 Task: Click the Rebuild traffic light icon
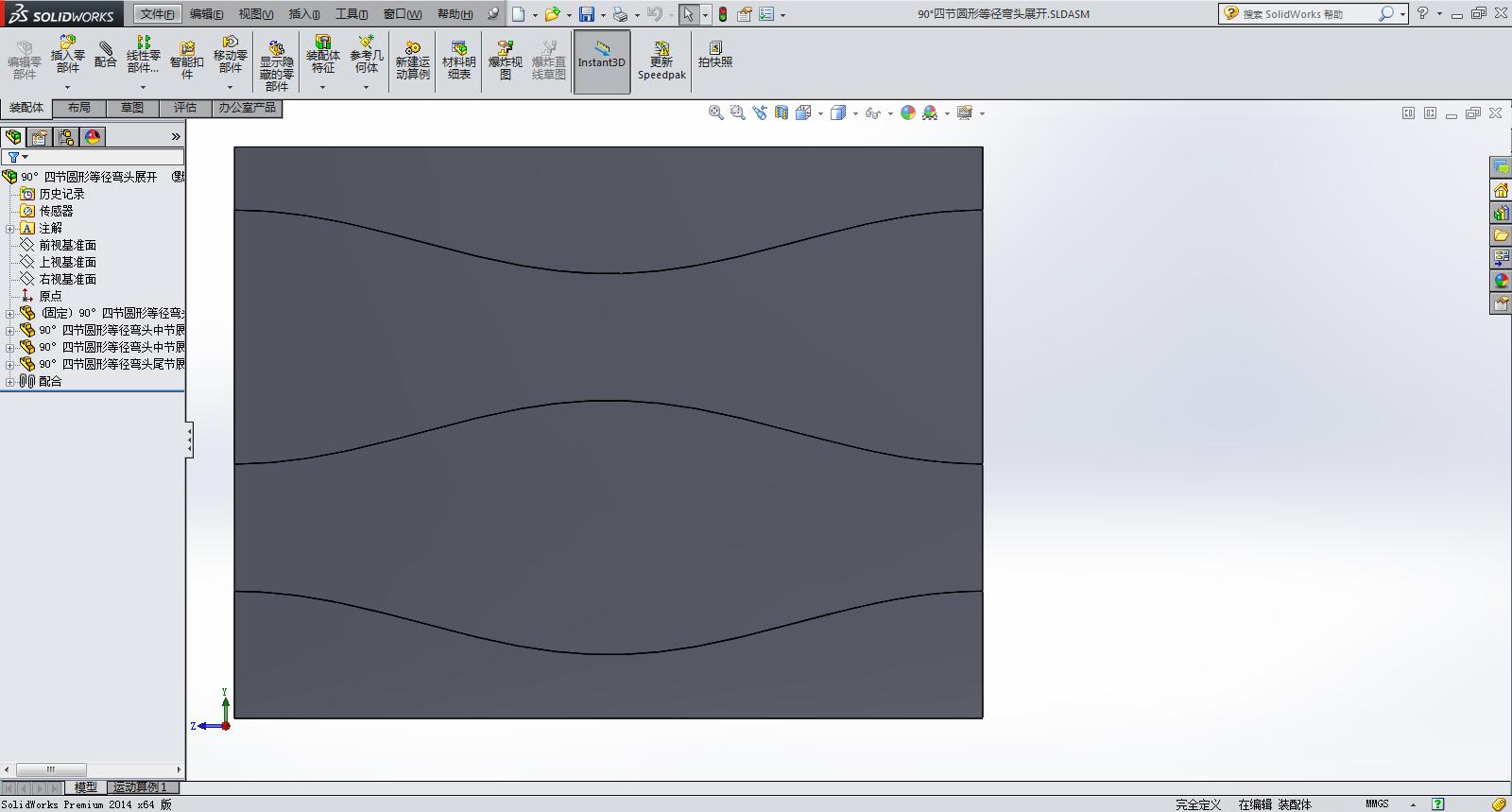[x=723, y=14]
